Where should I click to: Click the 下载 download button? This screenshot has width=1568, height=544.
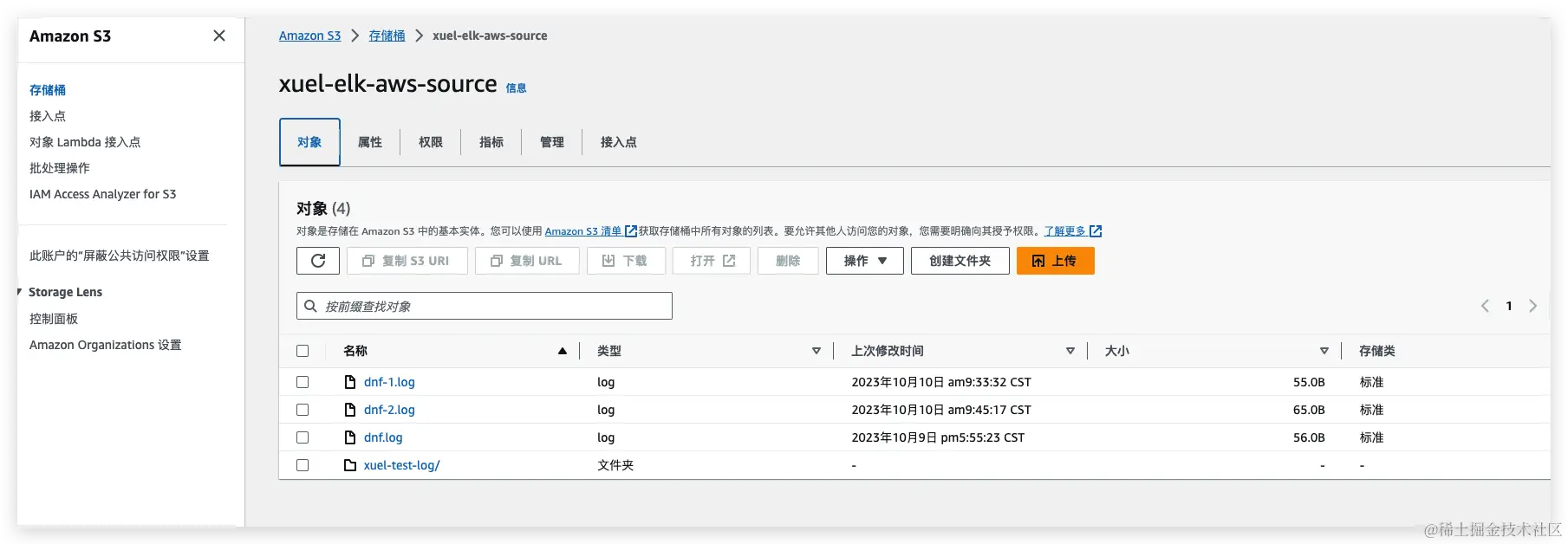pos(626,261)
